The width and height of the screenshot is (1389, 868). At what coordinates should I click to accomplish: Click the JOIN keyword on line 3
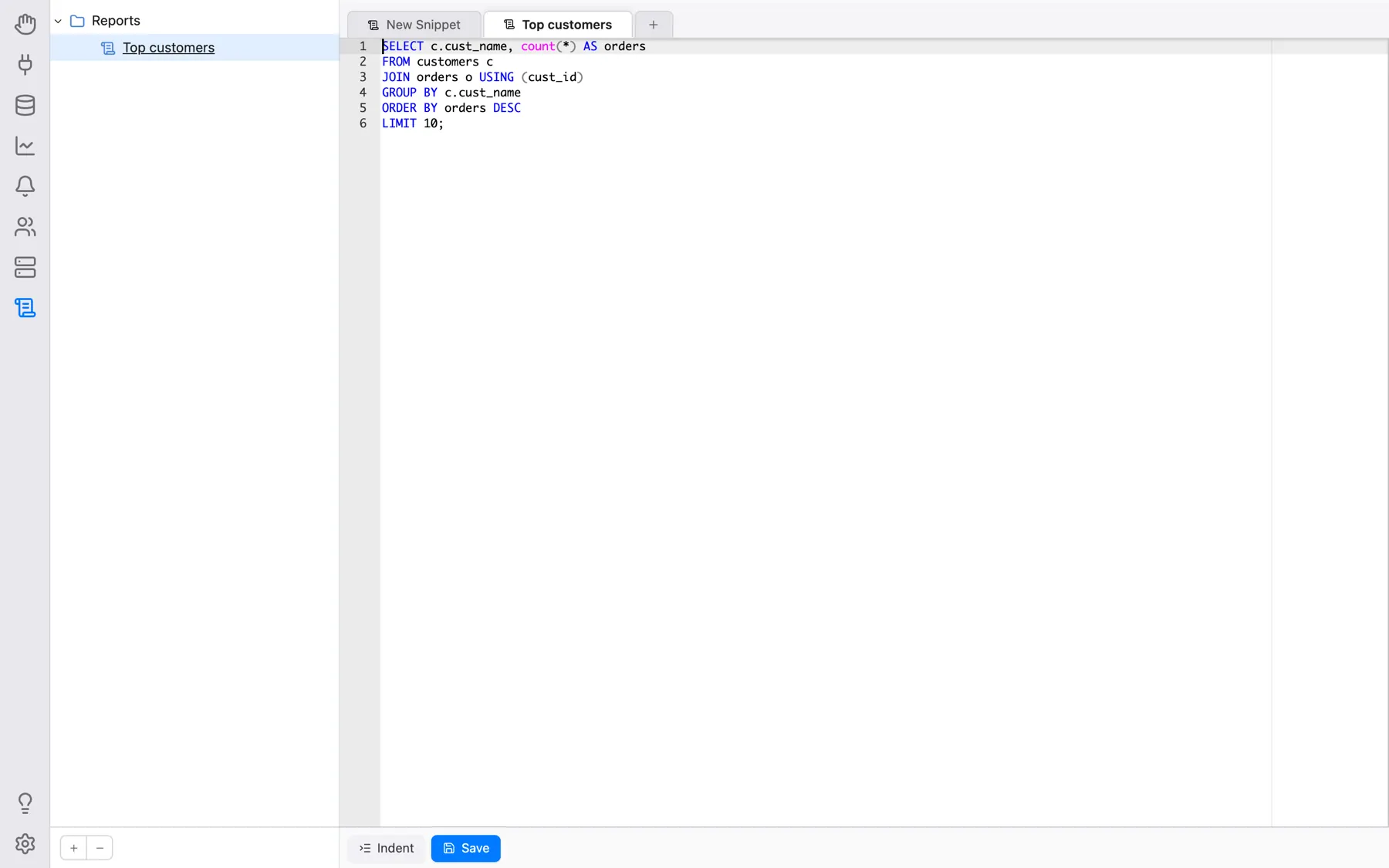(396, 77)
